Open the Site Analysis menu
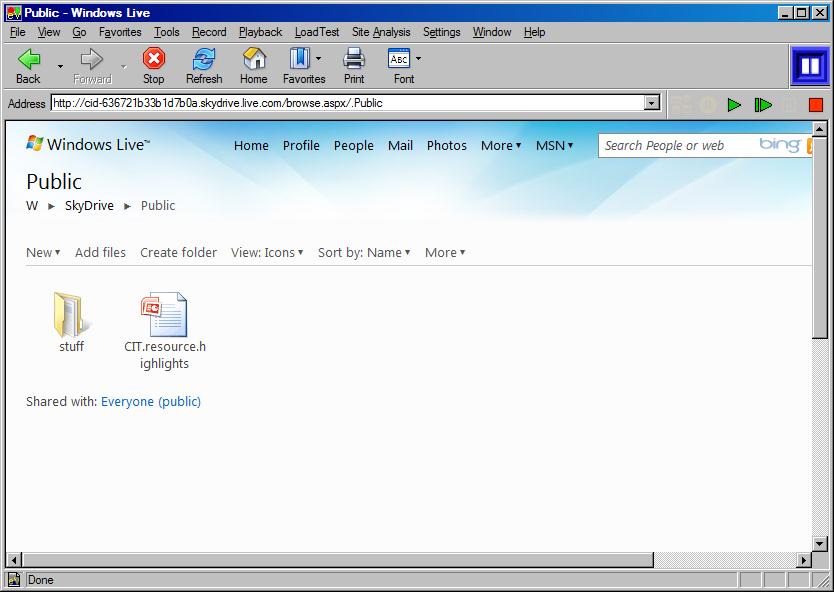The image size is (834, 592). click(x=381, y=32)
